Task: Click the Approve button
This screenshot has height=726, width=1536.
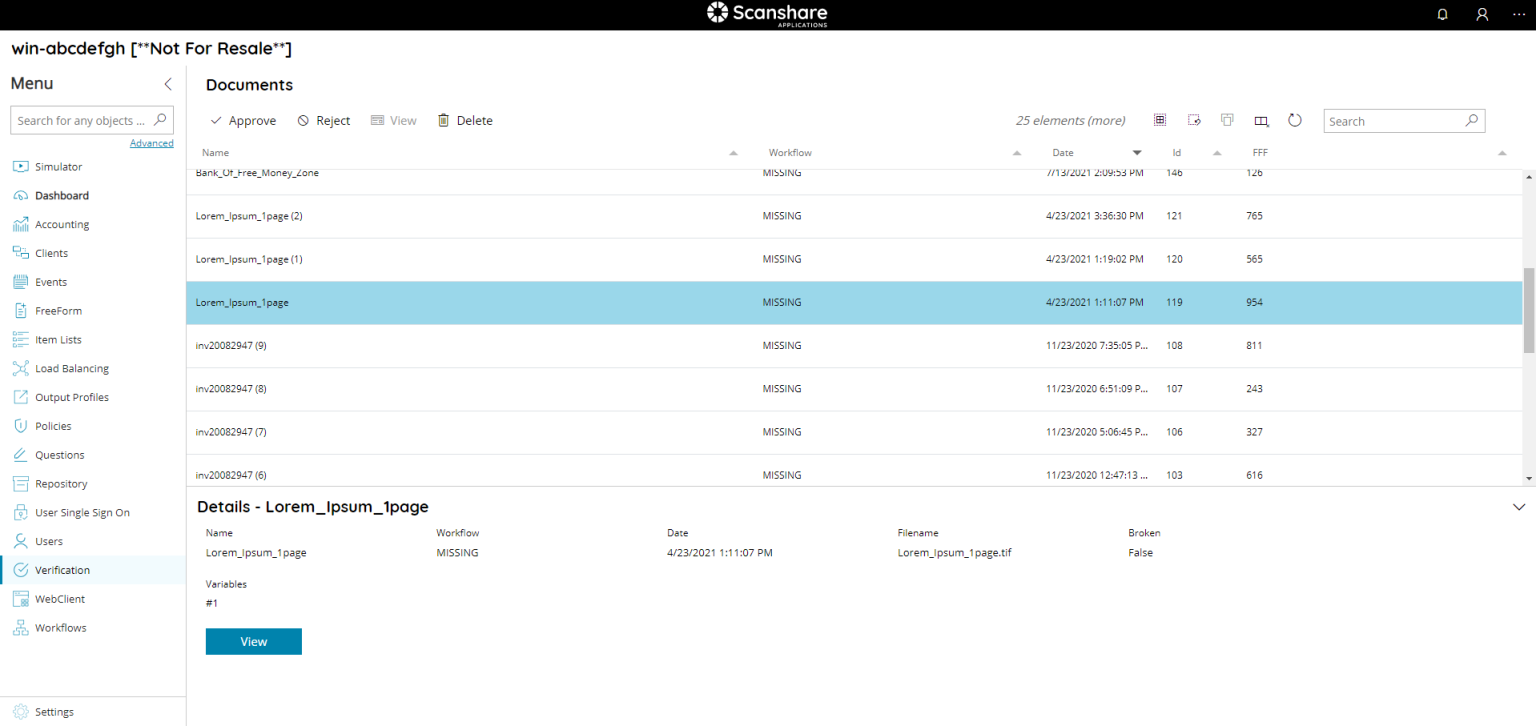Action: pos(242,120)
